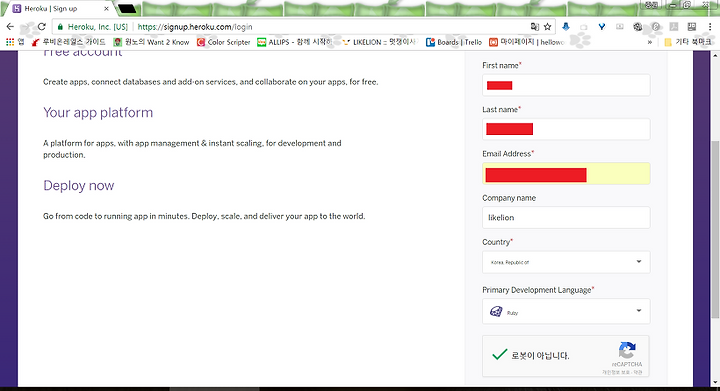This screenshot has height=391, width=720.
Task: Click the 'Create apps, connect databases' paragraph
Action: pos(210,82)
